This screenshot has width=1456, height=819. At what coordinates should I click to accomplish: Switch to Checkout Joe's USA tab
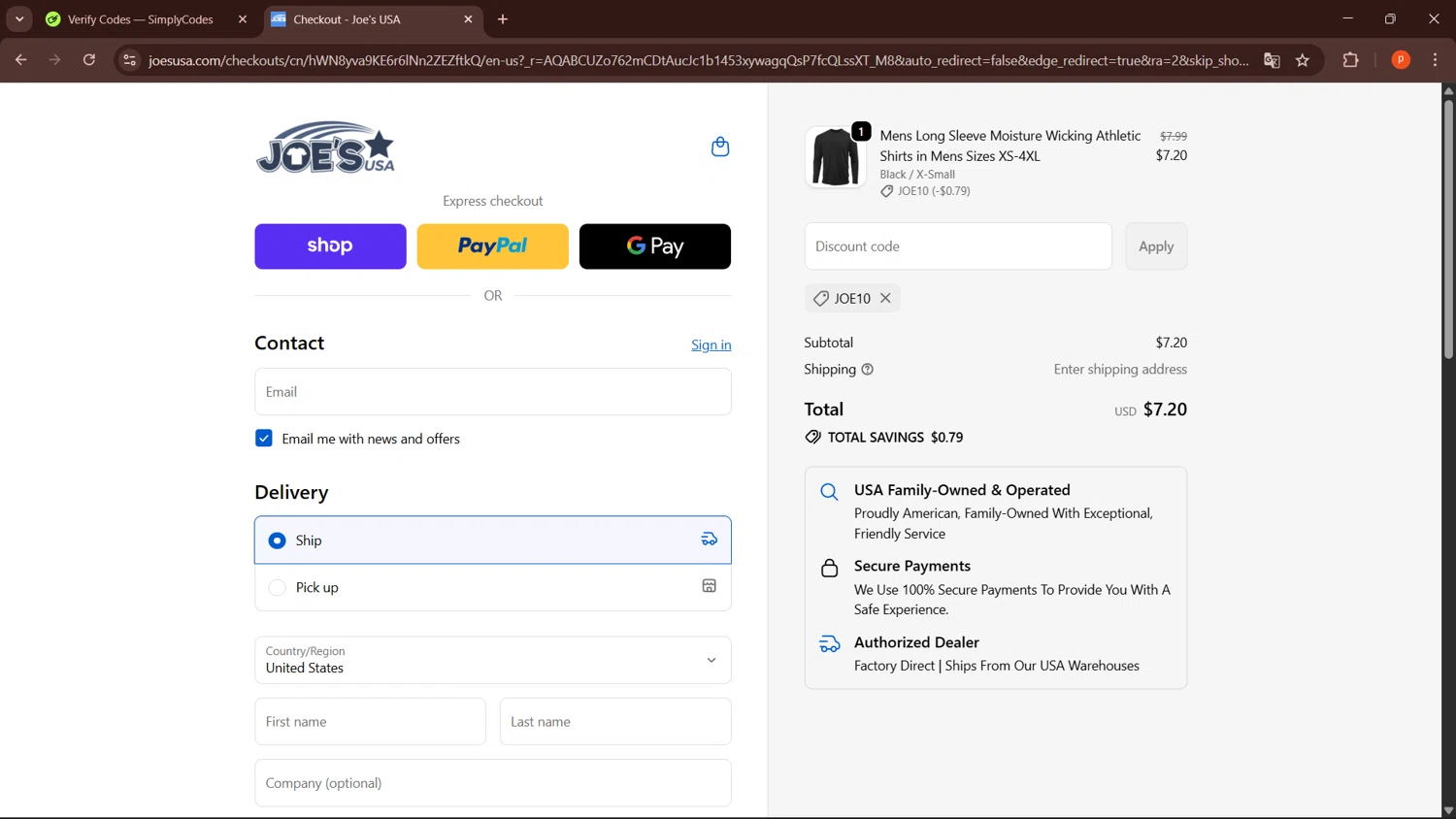[373, 19]
